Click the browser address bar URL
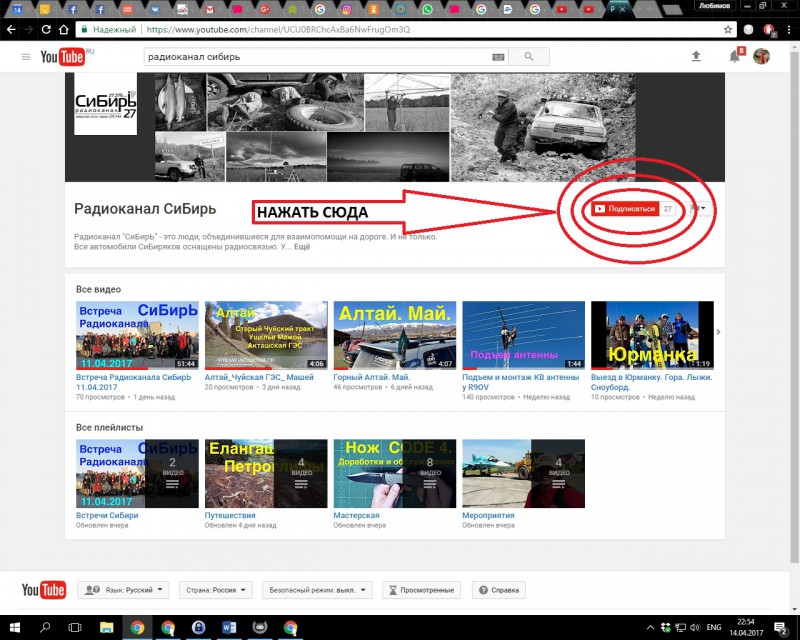800x640 pixels. 278,30
